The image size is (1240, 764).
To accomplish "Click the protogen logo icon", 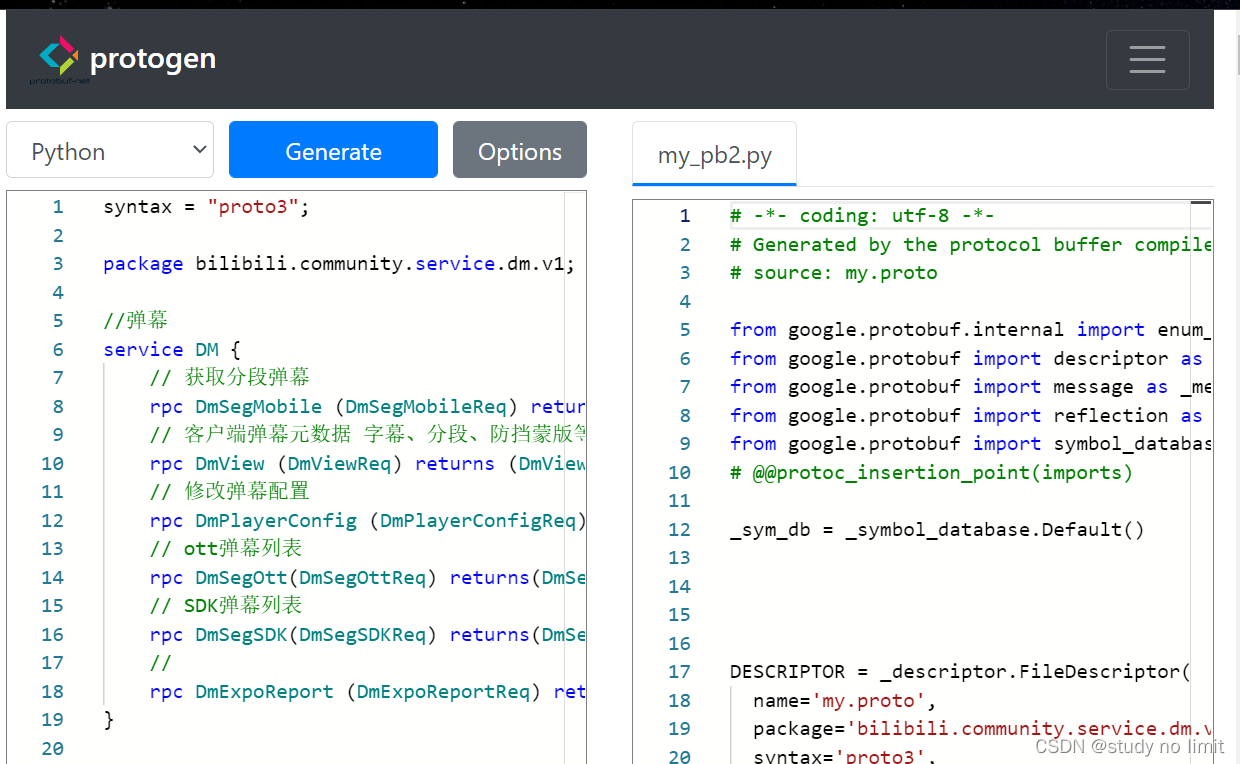I will click(59, 58).
